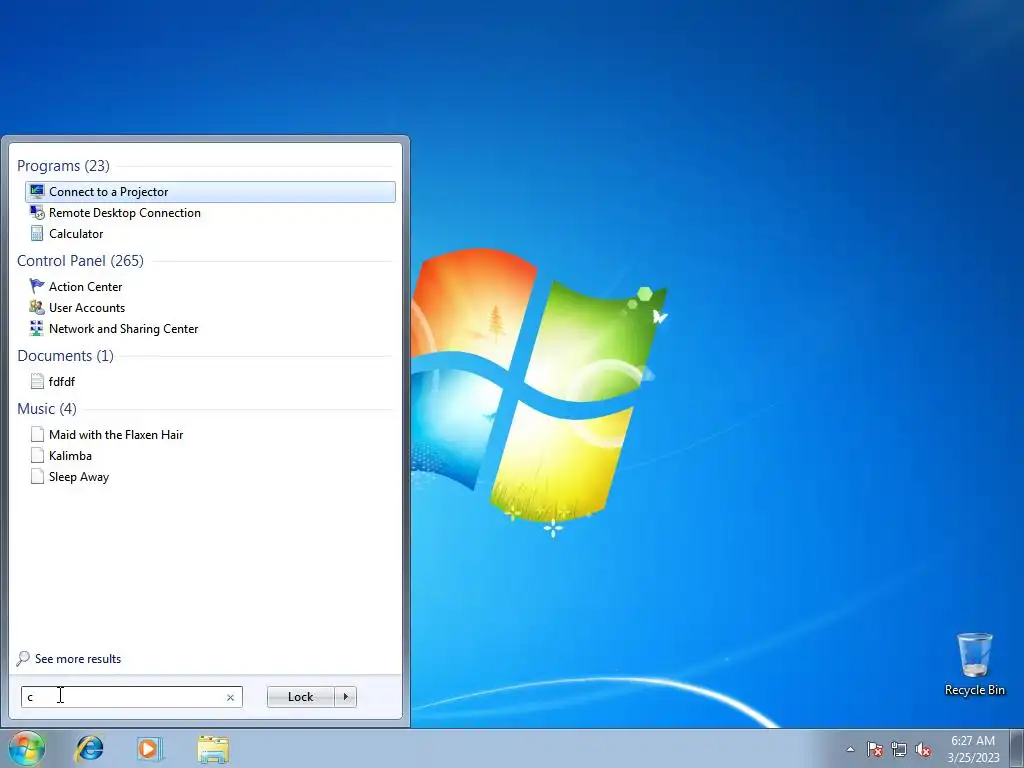Image resolution: width=1024 pixels, height=768 pixels.
Task: Open Action Center tray flag icon
Action: click(875, 749)
